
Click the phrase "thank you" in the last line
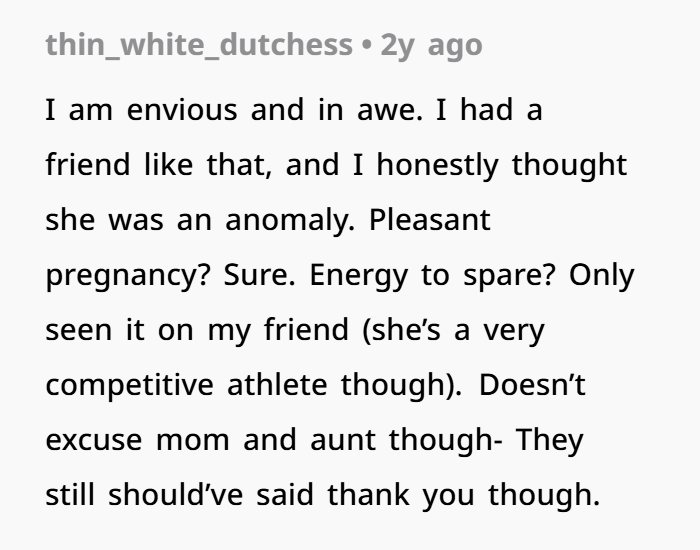point(401,495)
